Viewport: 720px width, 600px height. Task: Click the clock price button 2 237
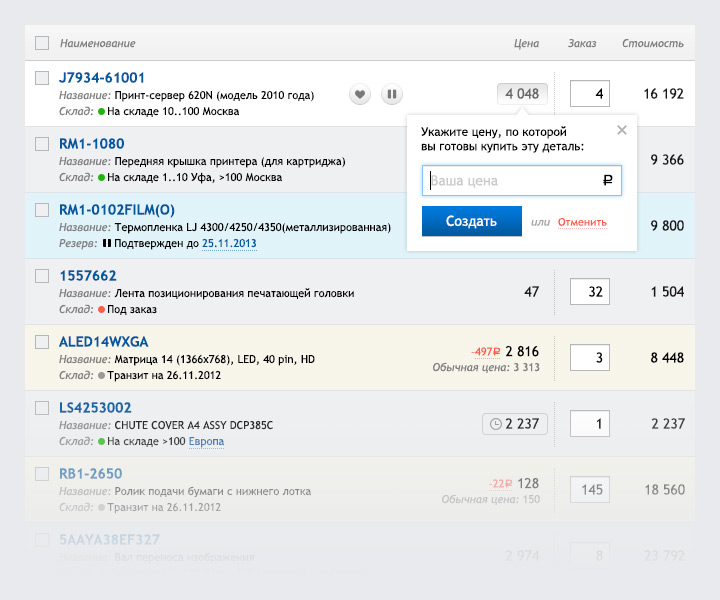[x=515, y=424]
